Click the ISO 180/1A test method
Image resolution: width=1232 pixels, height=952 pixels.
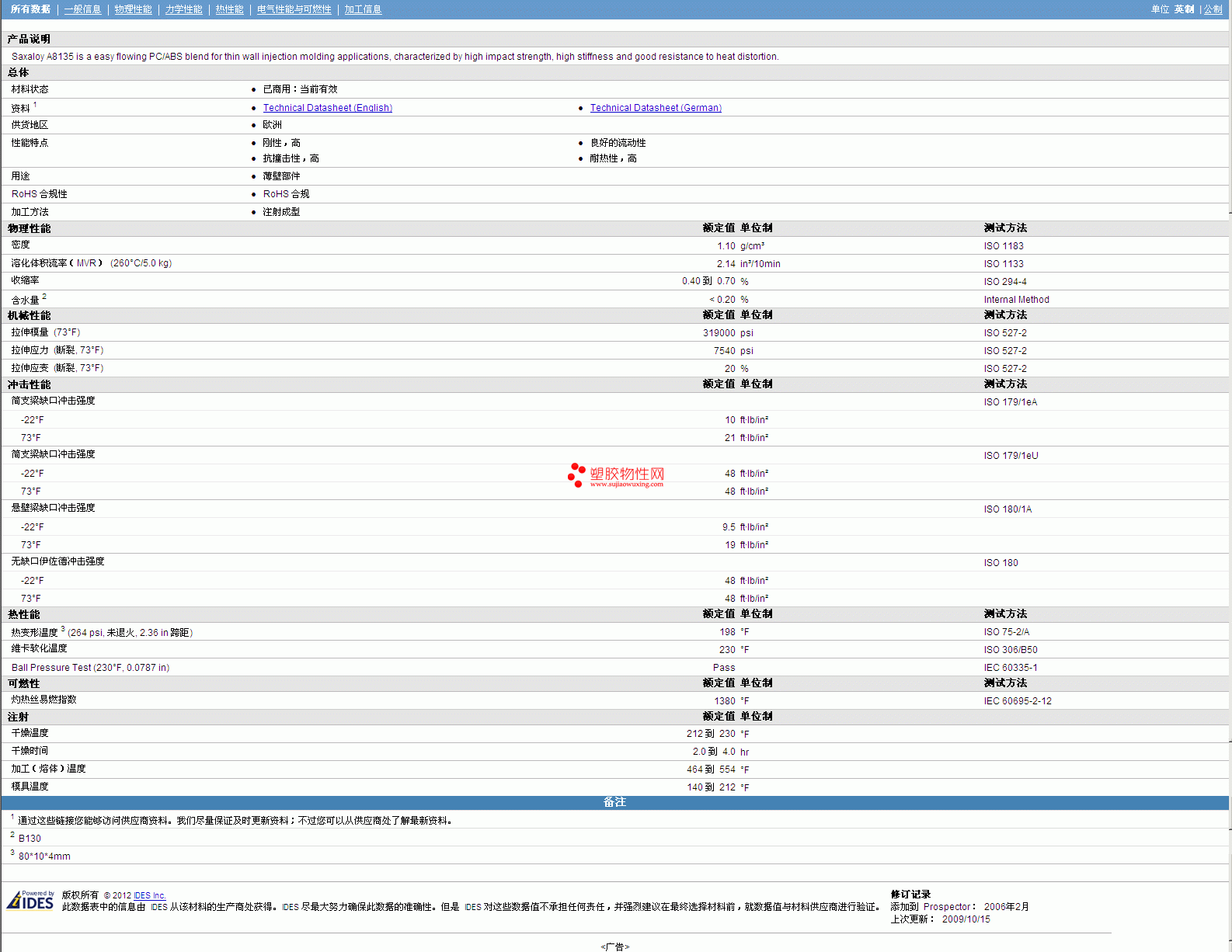click(1008, 509)
